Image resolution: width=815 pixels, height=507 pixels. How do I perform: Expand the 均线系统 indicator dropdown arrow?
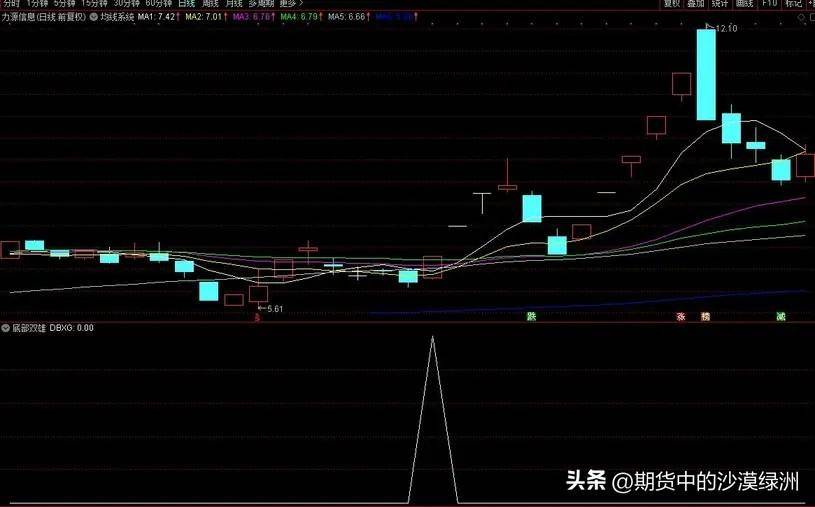coord(94,17)
